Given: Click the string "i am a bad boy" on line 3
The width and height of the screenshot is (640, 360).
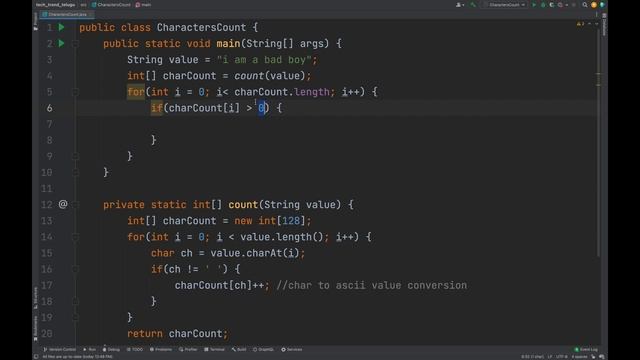Looking at the screenshot, I should [x=264, y=60].
